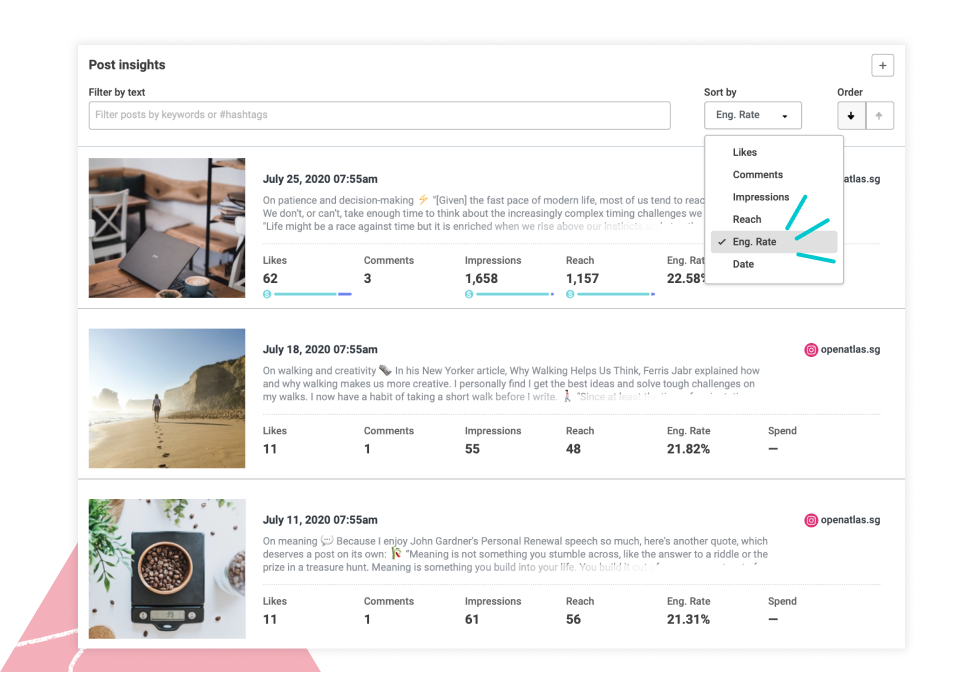Choose Comments from the sort options
The height and width of the screenshot is (695, 967).
pyautogui.click(x=758, y=175)
